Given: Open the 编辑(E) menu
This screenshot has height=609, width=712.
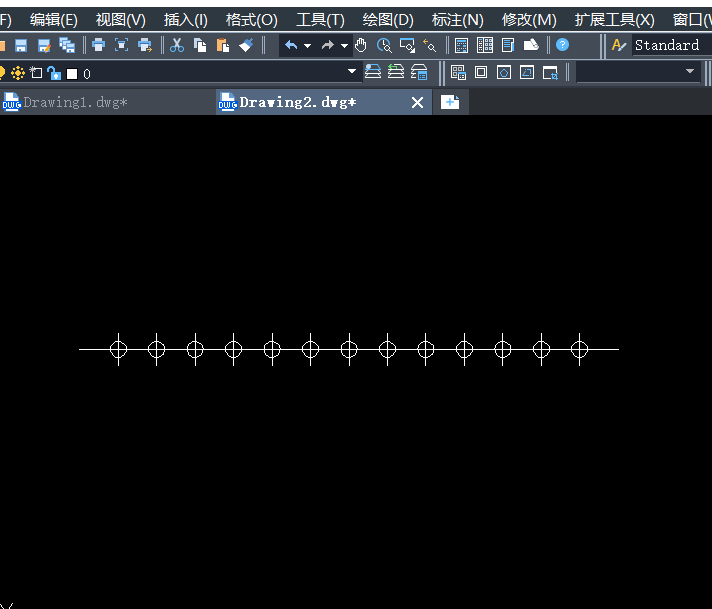Looking at the screenshot, I should coord(54,20).
